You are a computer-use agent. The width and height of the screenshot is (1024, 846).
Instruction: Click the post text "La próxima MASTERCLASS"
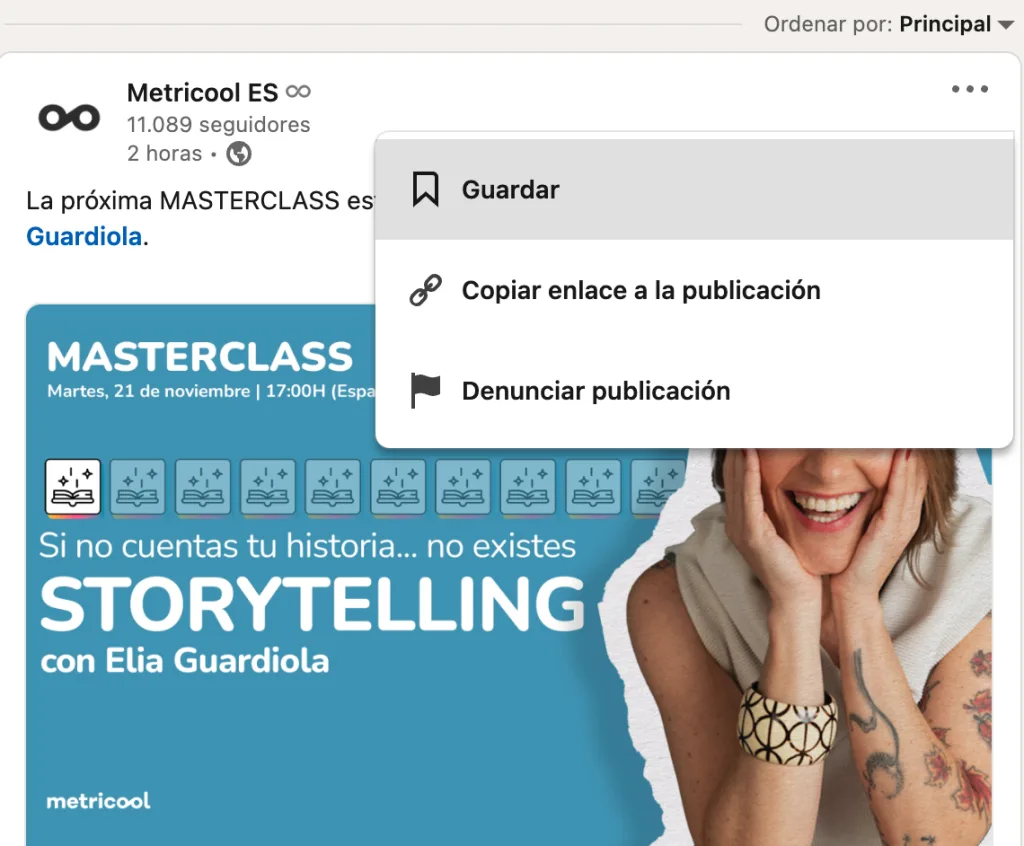[x=183, y=201]
